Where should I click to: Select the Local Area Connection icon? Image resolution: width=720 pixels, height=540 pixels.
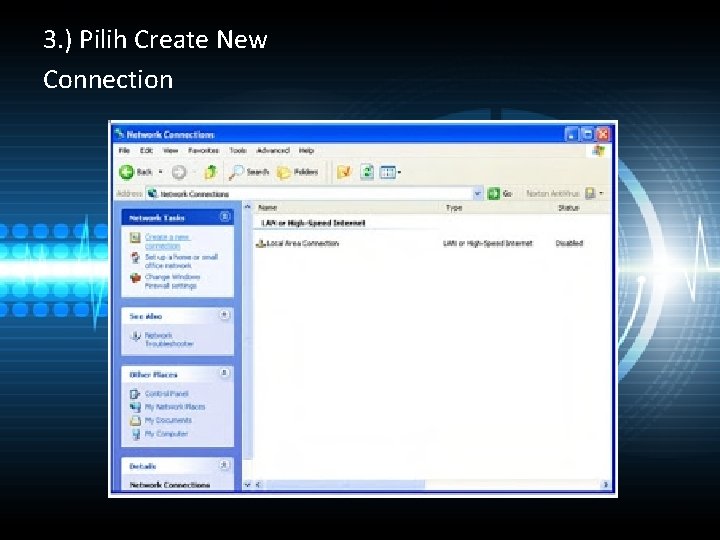[261, 243]
